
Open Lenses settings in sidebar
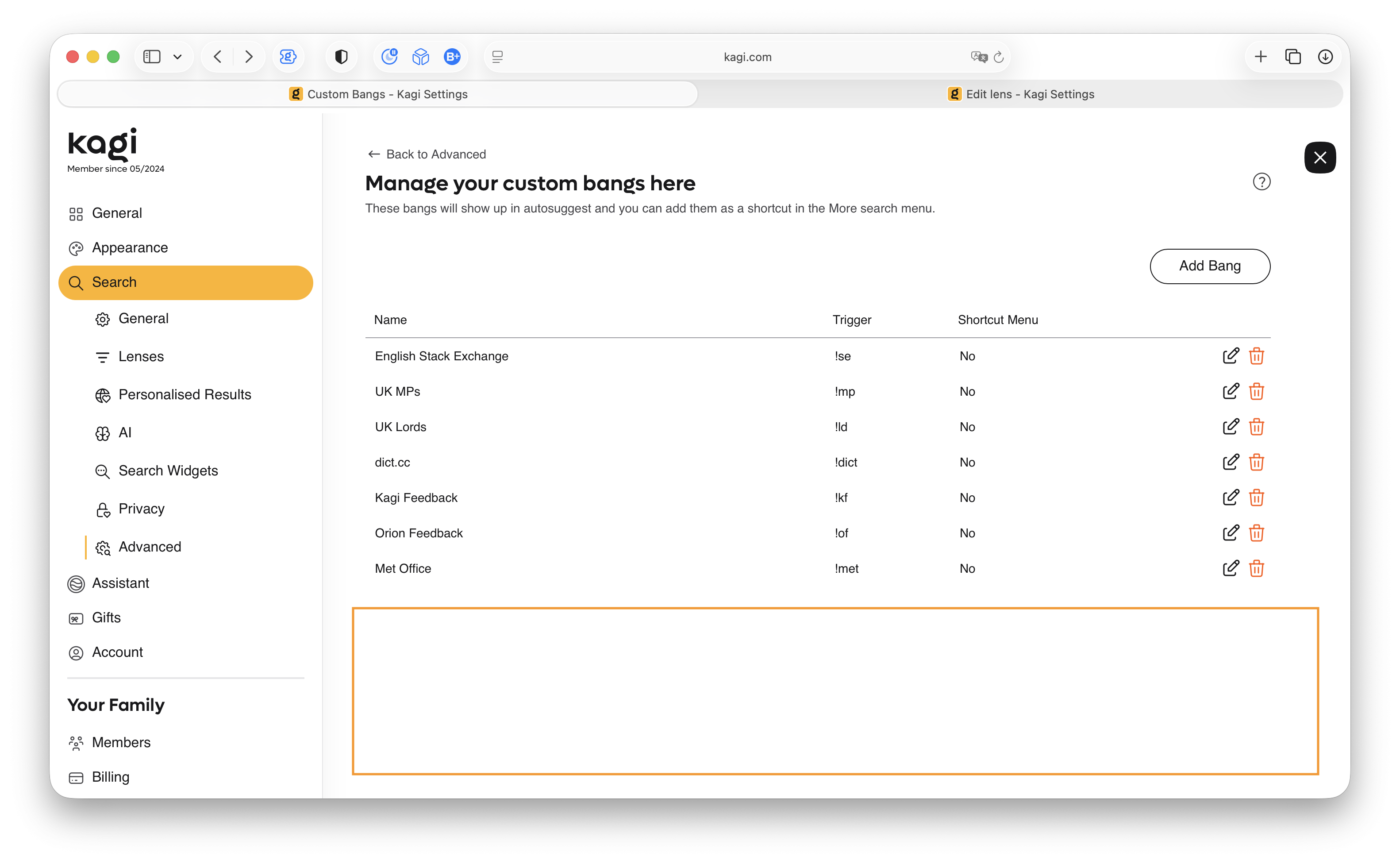point(141,357)
